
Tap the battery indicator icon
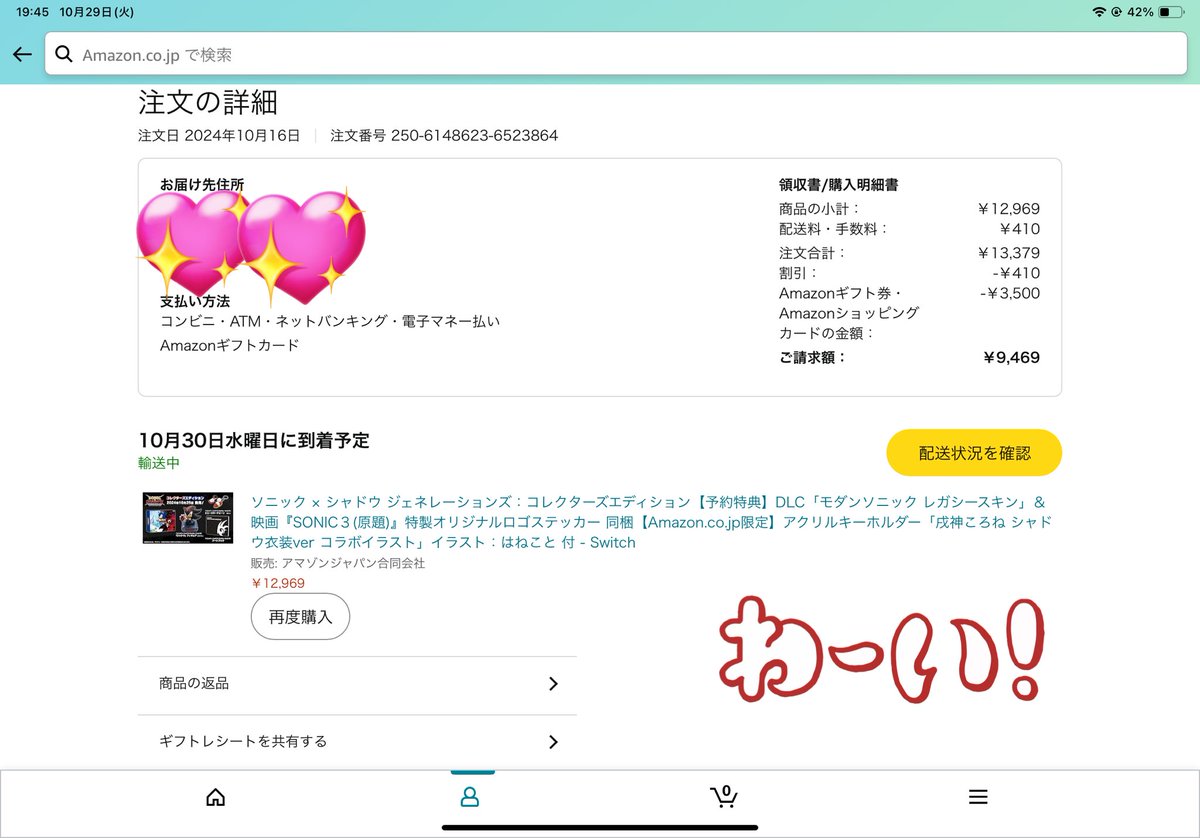point(1171,12)
